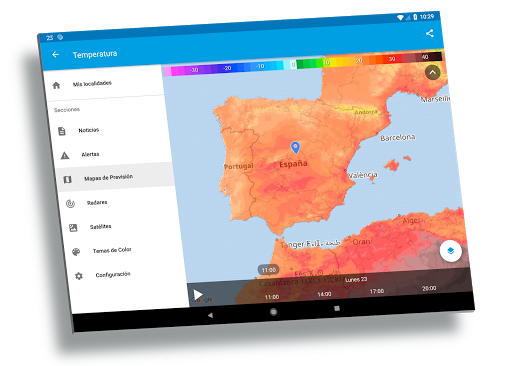This screenshot has height=366, width=512.
Task: Tap the Android home navigation button
Action: coord(273,312)
